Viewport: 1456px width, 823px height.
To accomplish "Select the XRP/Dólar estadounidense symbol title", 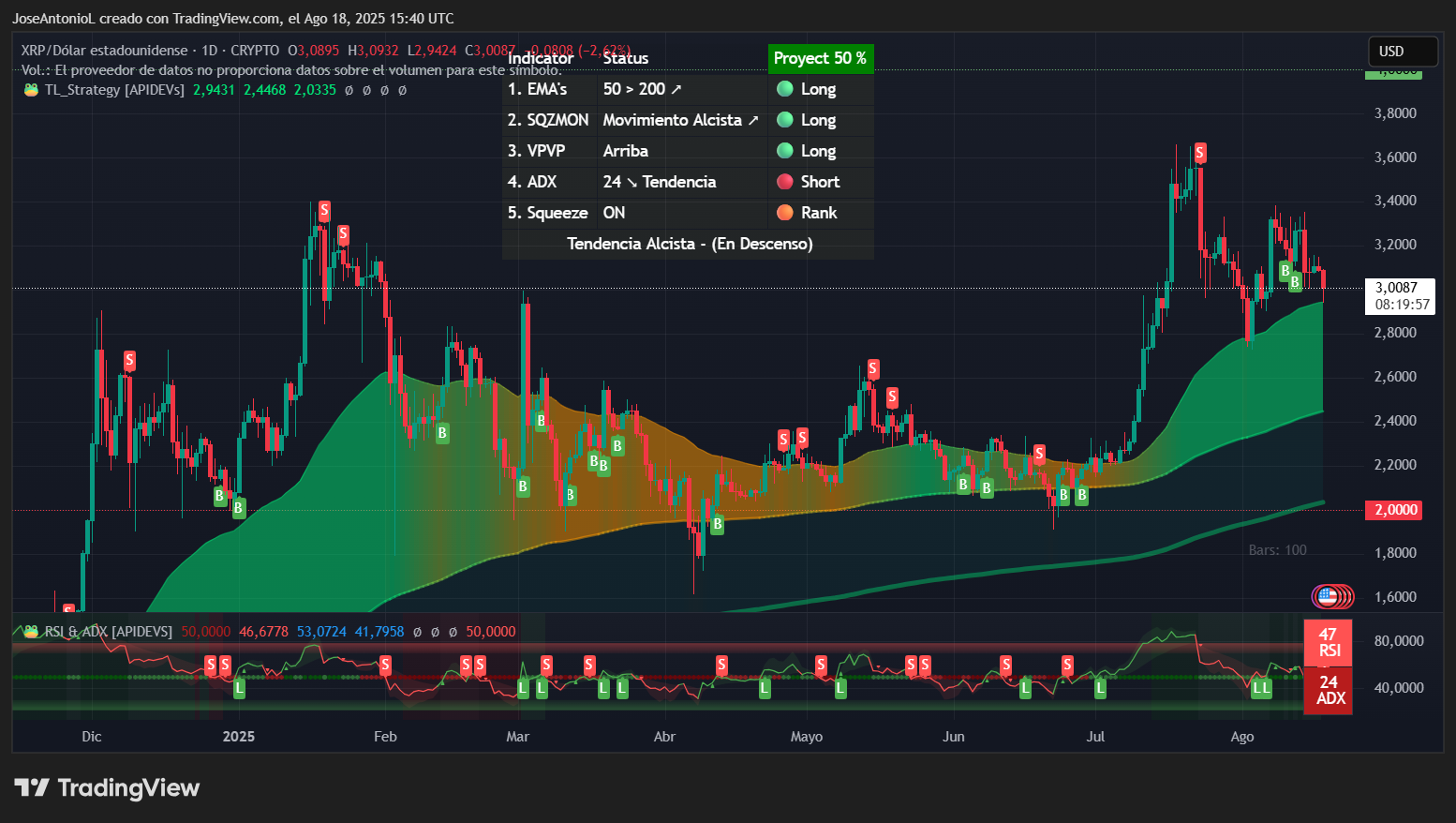I will point(103,51).
